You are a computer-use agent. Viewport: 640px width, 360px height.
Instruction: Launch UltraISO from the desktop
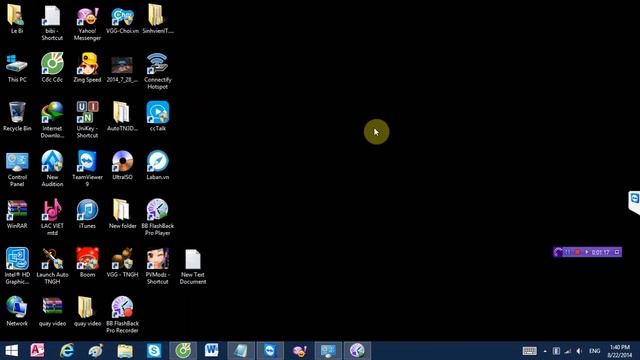pyautogui.click(x=122, y=165)
